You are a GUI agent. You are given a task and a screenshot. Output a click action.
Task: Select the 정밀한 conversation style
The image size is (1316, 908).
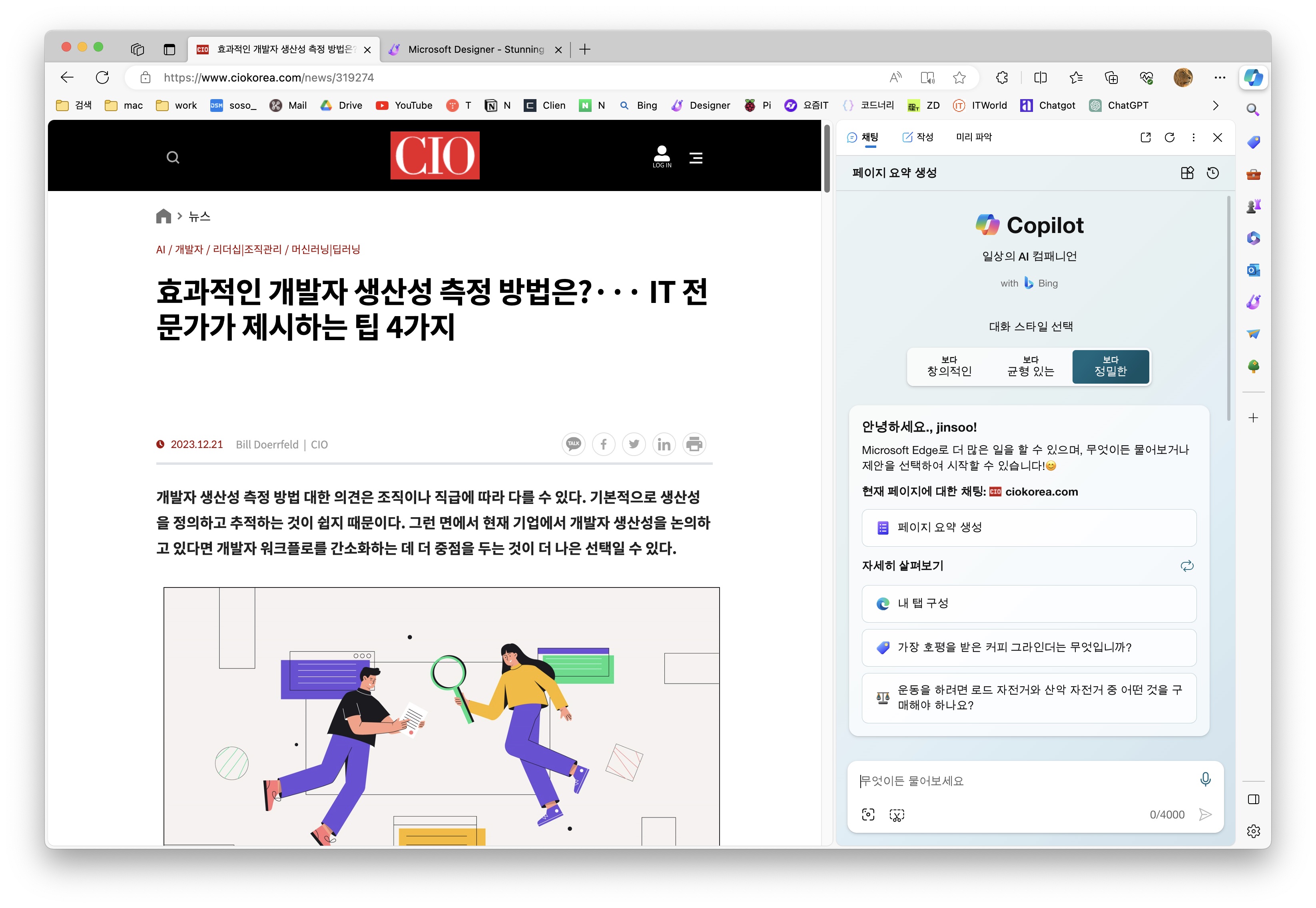[x=1110, y=367]
